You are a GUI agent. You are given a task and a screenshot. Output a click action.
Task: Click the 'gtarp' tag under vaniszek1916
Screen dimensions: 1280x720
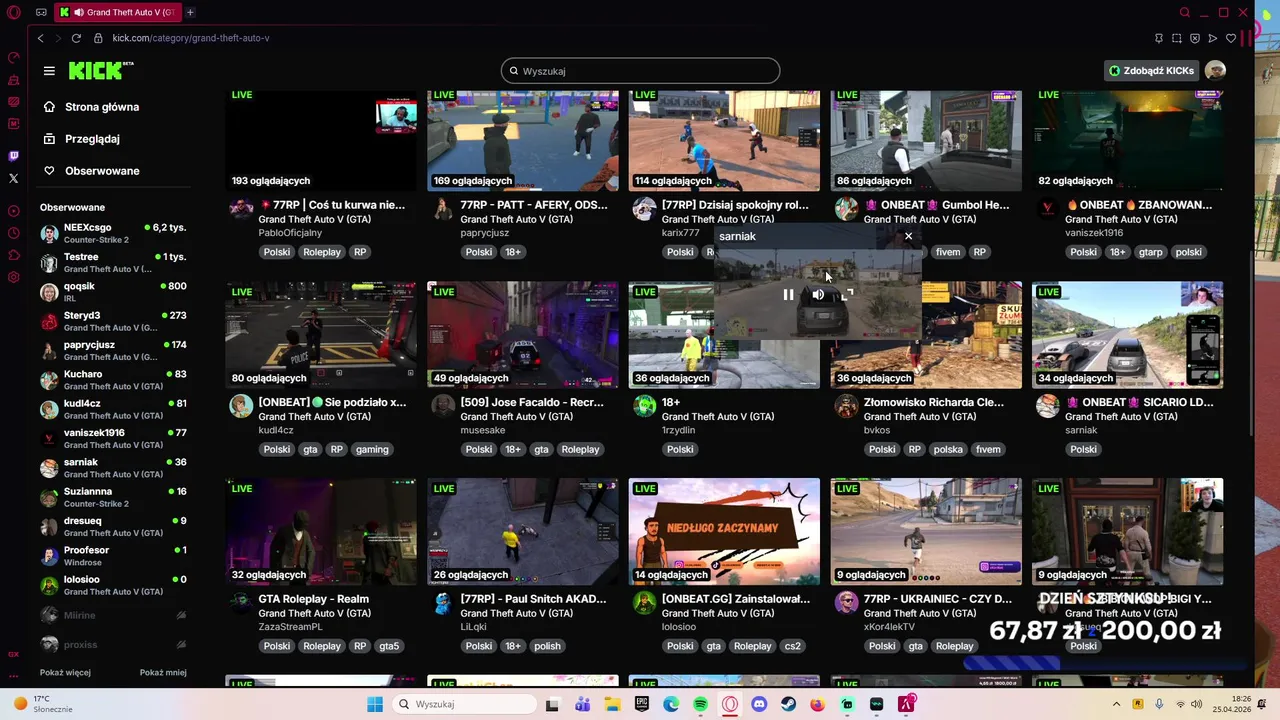pos(1151,252)
